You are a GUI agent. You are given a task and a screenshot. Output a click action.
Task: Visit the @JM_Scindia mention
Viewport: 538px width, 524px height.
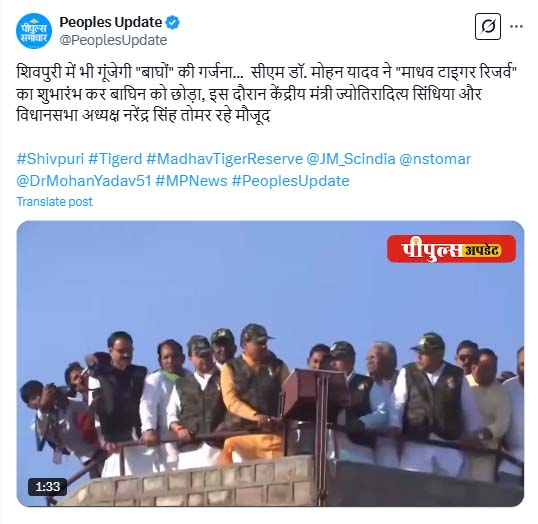coord(351,159)
